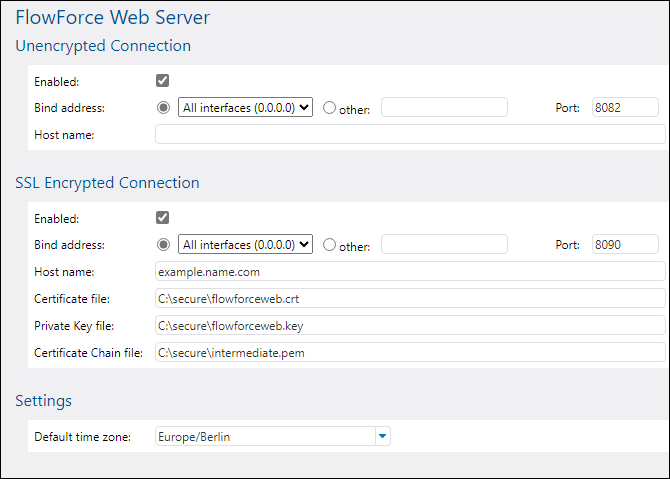The width and height of the screenshot is (670, 479).
Task: Click the SSL Host name field example.name.com
Action: pyautogui.click(x=410, y=271)
